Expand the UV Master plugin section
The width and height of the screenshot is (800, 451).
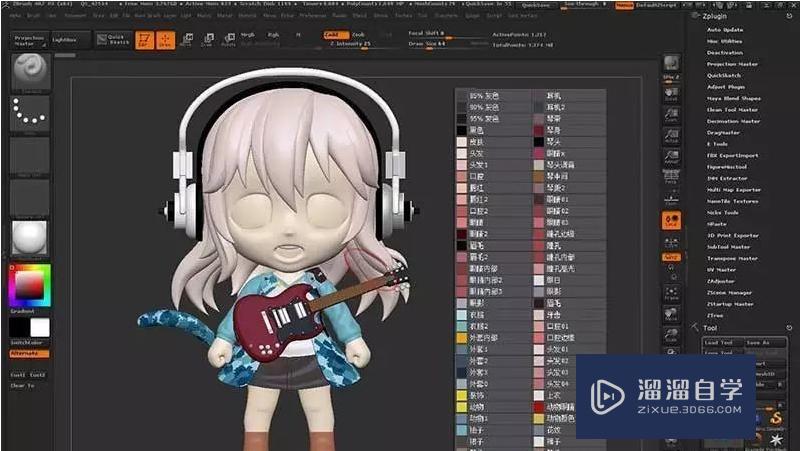tap(722, 270)
